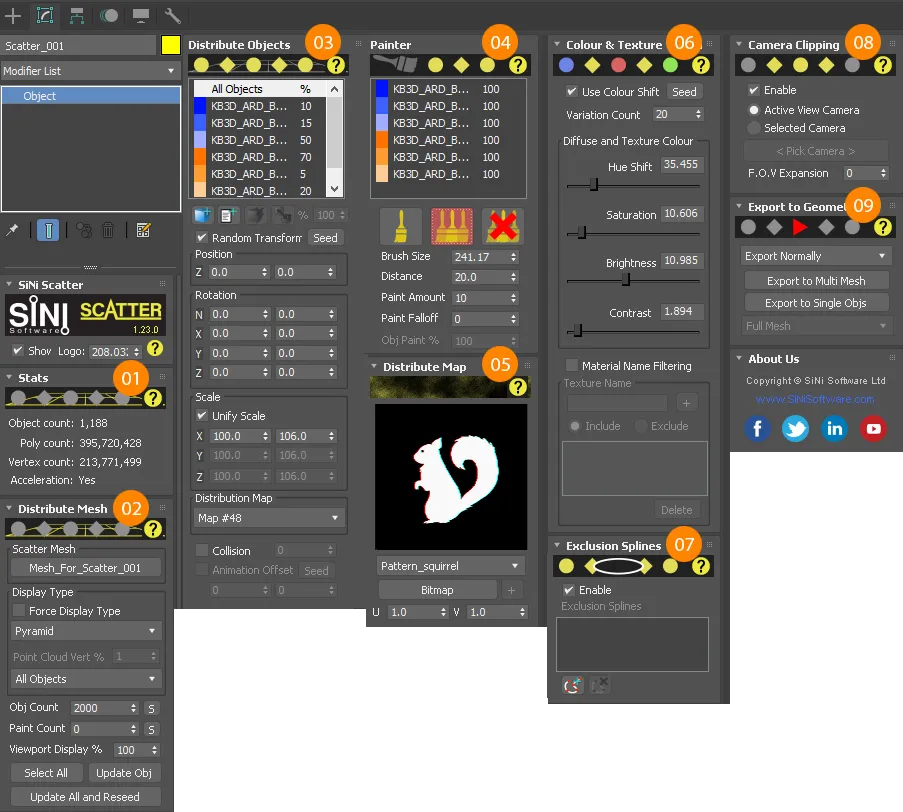Select the multi-brush paint tool

pyautogui.click(x=451, y=227)
